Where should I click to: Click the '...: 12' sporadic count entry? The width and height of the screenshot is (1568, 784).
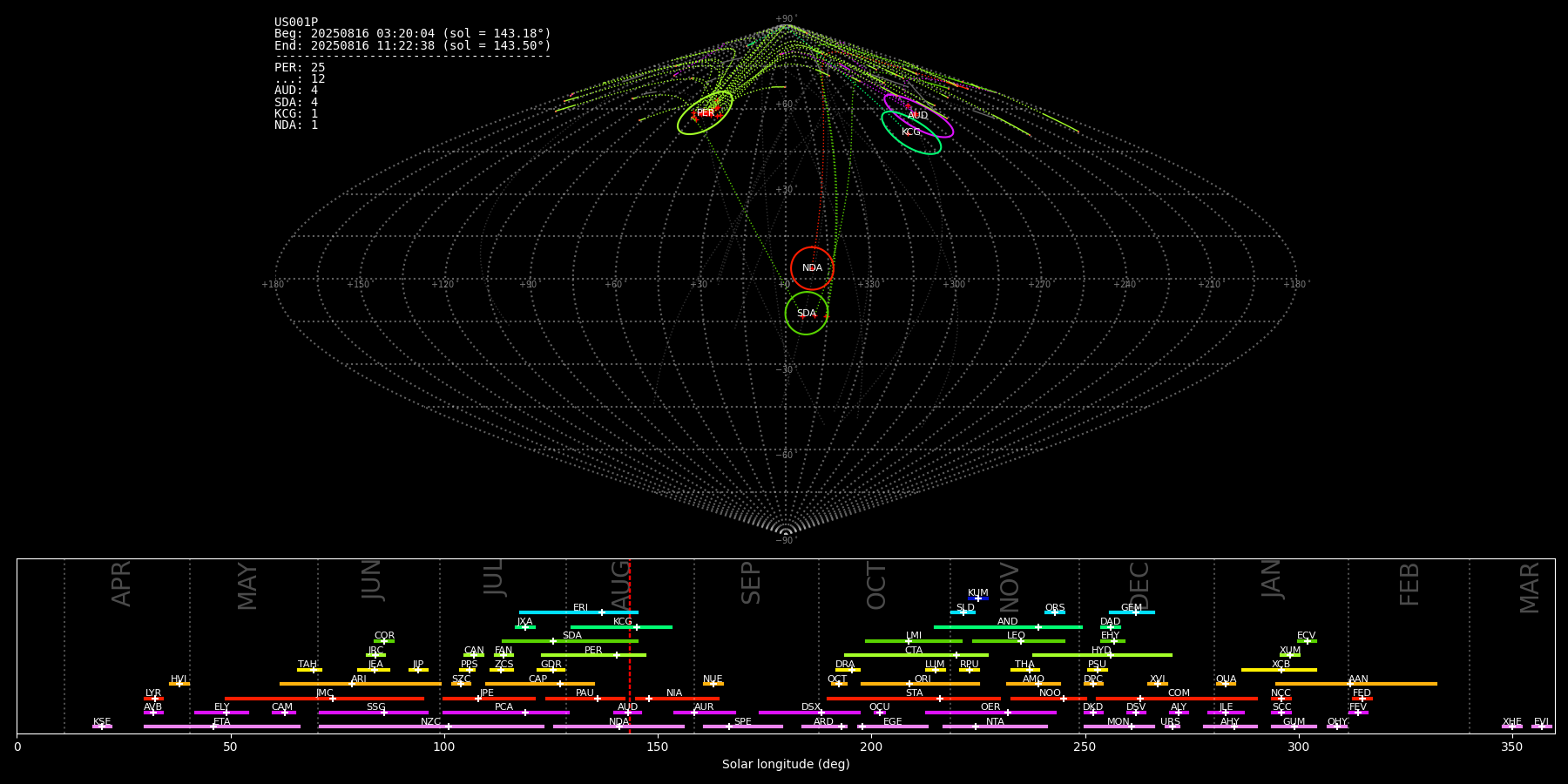[x=300, y=79]
